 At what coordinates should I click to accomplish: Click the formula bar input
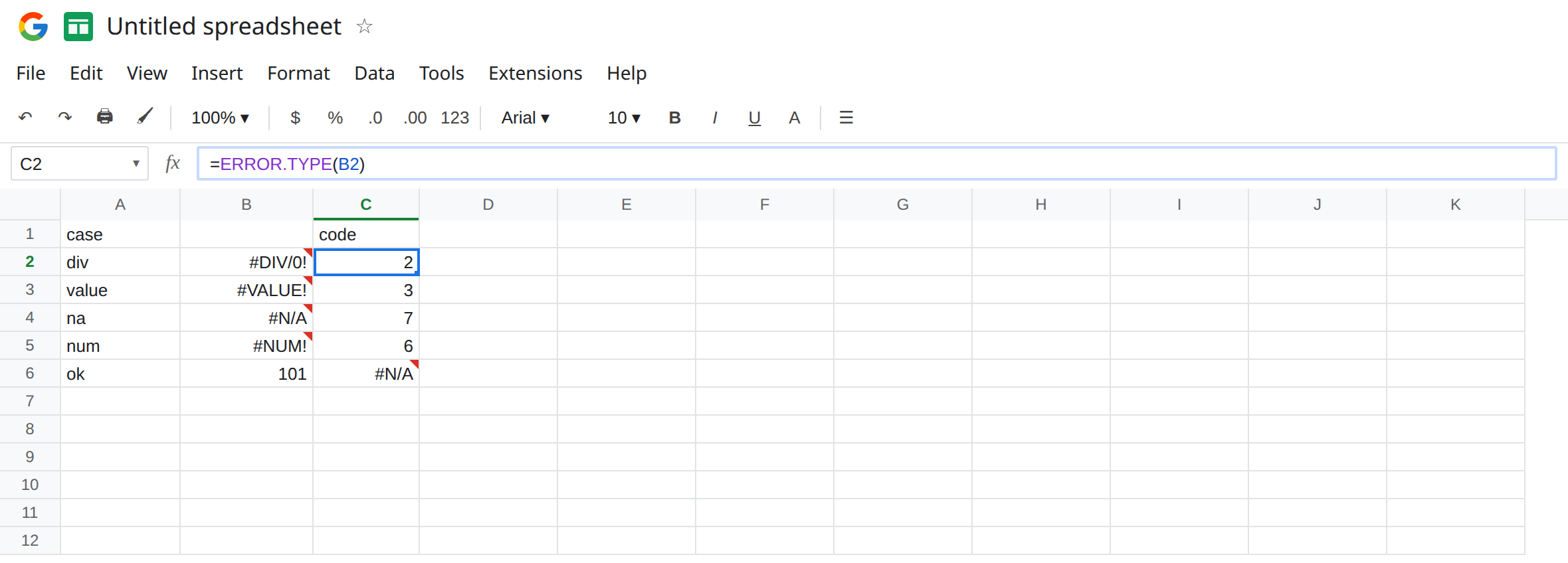[x=877, y=163]
